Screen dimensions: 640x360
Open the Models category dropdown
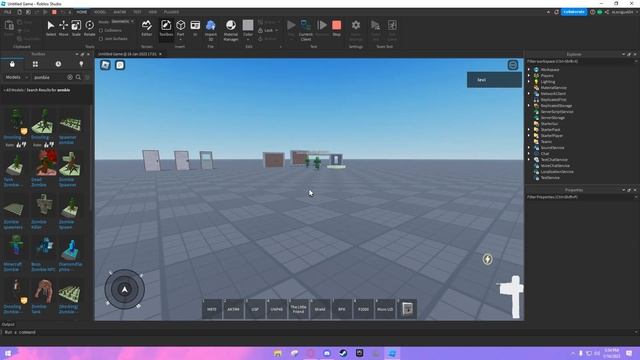[16, 77]
